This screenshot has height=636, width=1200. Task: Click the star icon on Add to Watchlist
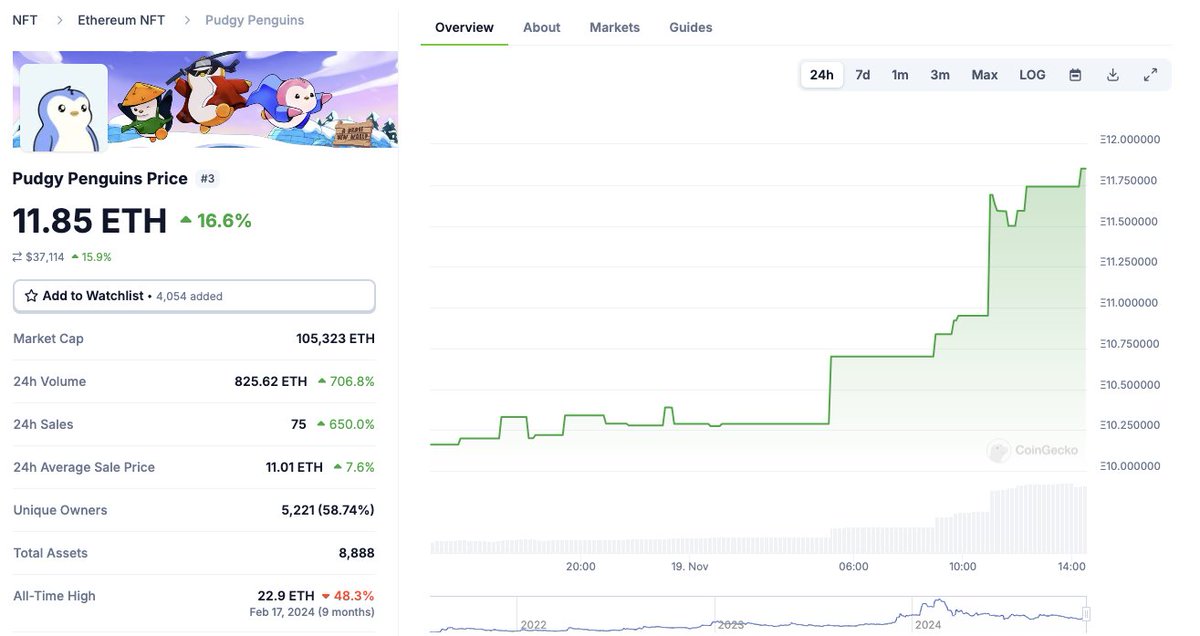32,295
